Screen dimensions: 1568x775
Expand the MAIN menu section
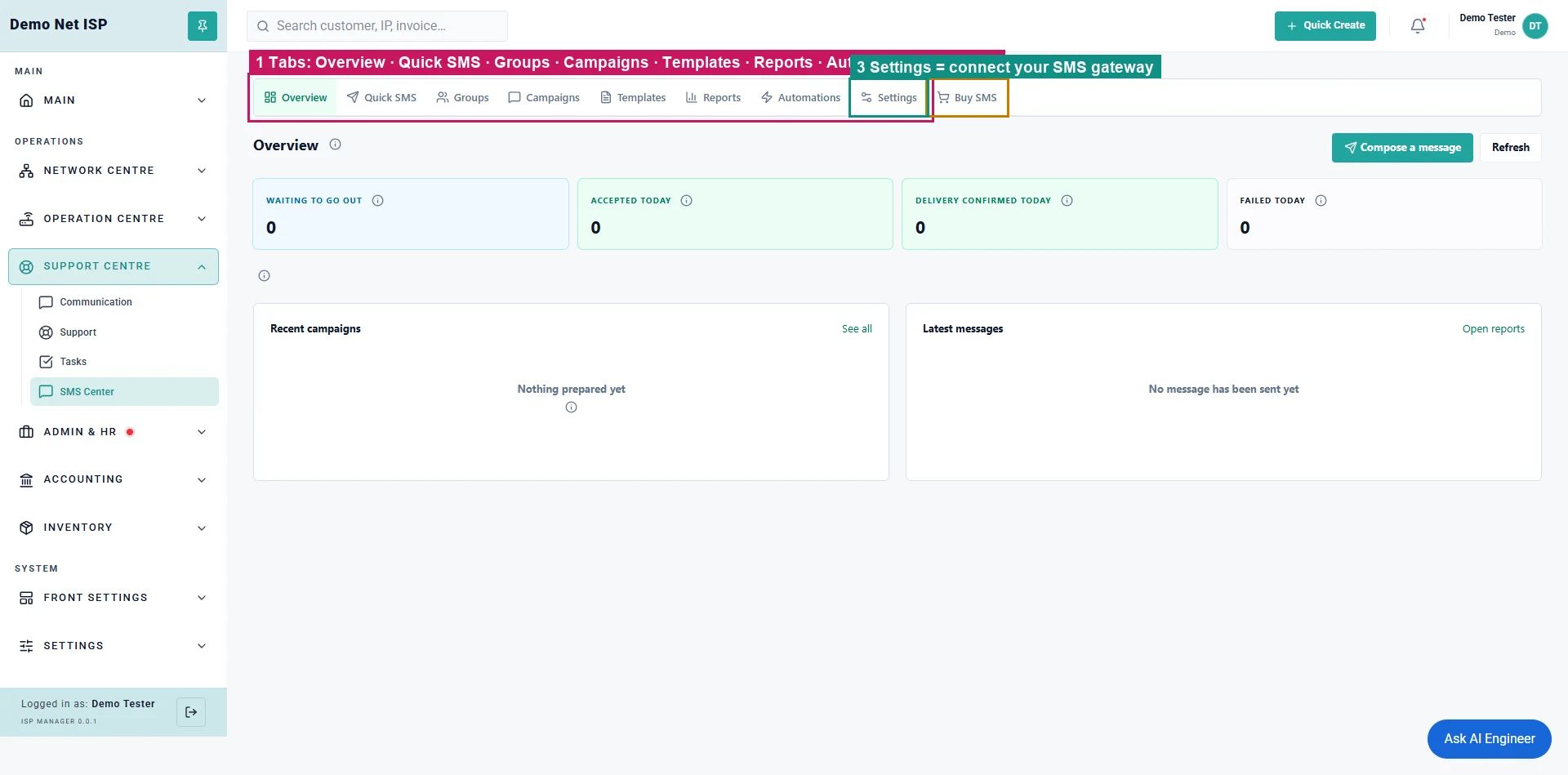click(114, 100)
